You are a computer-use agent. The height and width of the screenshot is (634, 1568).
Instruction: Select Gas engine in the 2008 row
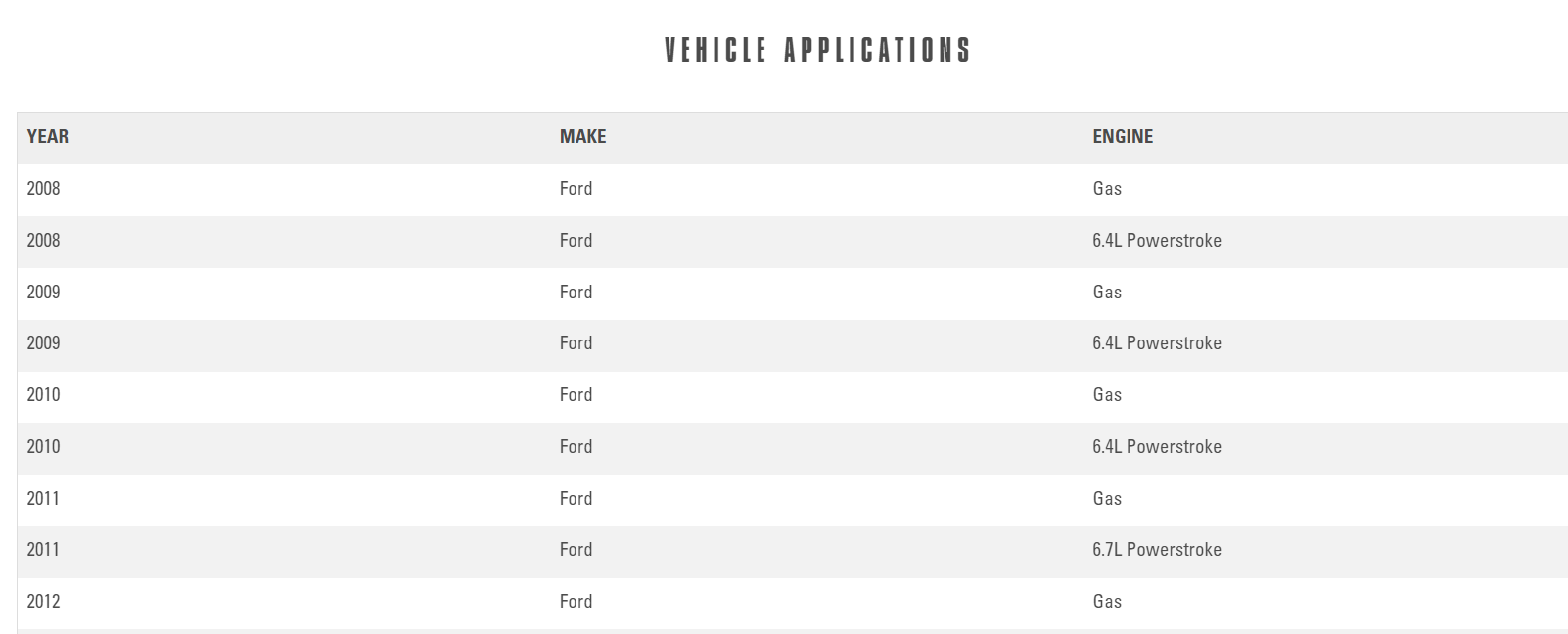(x=1107, y=189)
